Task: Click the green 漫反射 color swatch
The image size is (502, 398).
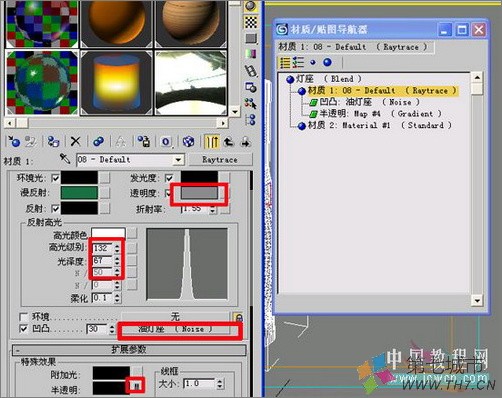Action: 79,193
